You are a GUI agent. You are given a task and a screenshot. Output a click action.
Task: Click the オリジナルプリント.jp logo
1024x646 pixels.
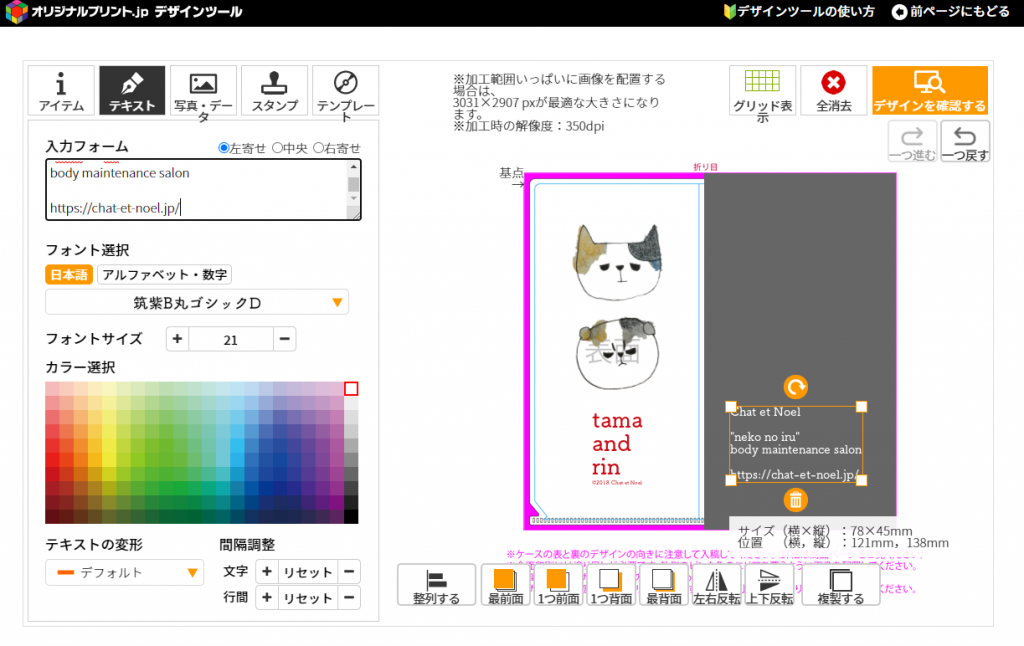click(x=124, y=12)
